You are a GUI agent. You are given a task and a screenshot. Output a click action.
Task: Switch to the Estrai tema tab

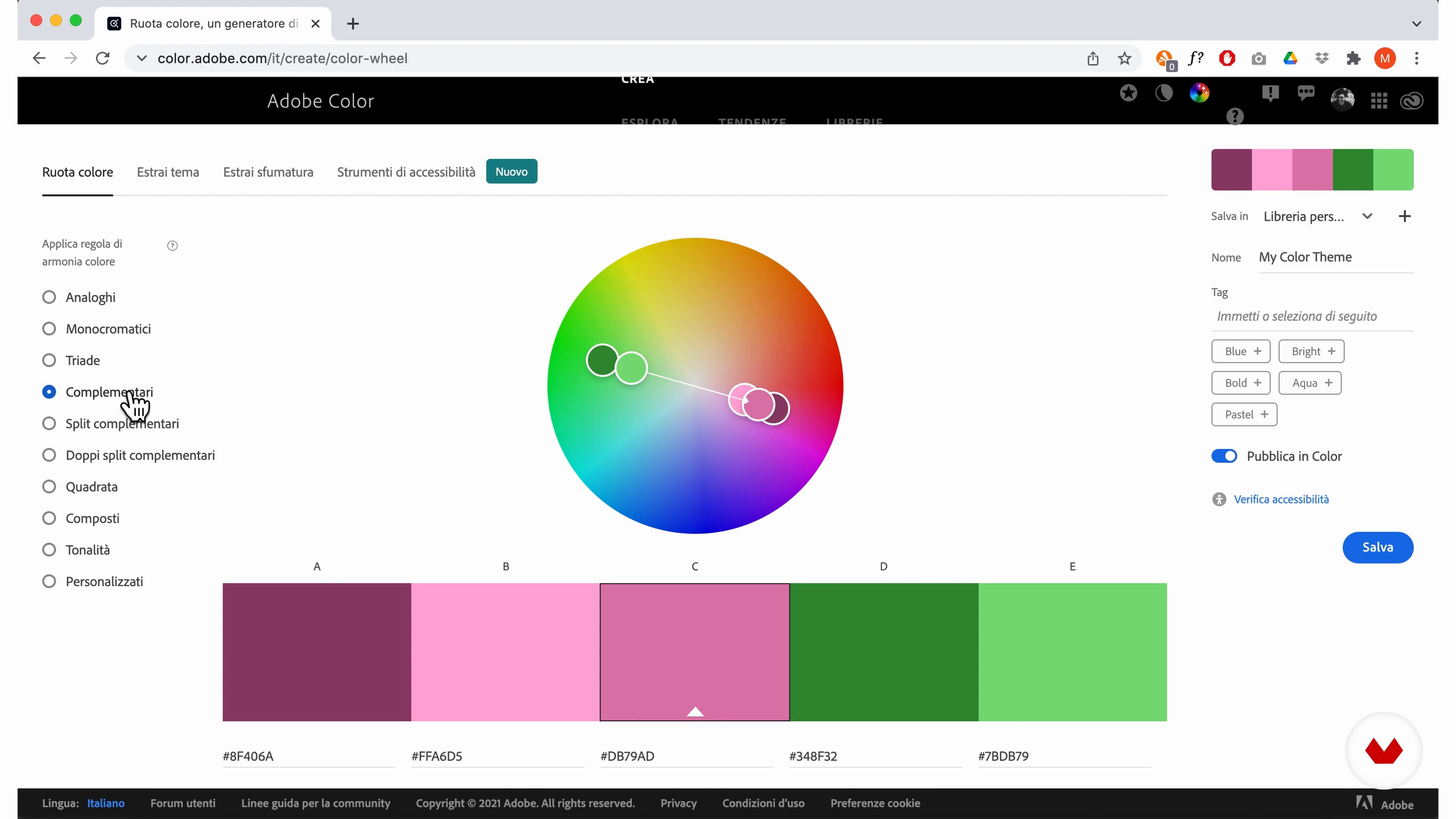(x=168, y=172)
